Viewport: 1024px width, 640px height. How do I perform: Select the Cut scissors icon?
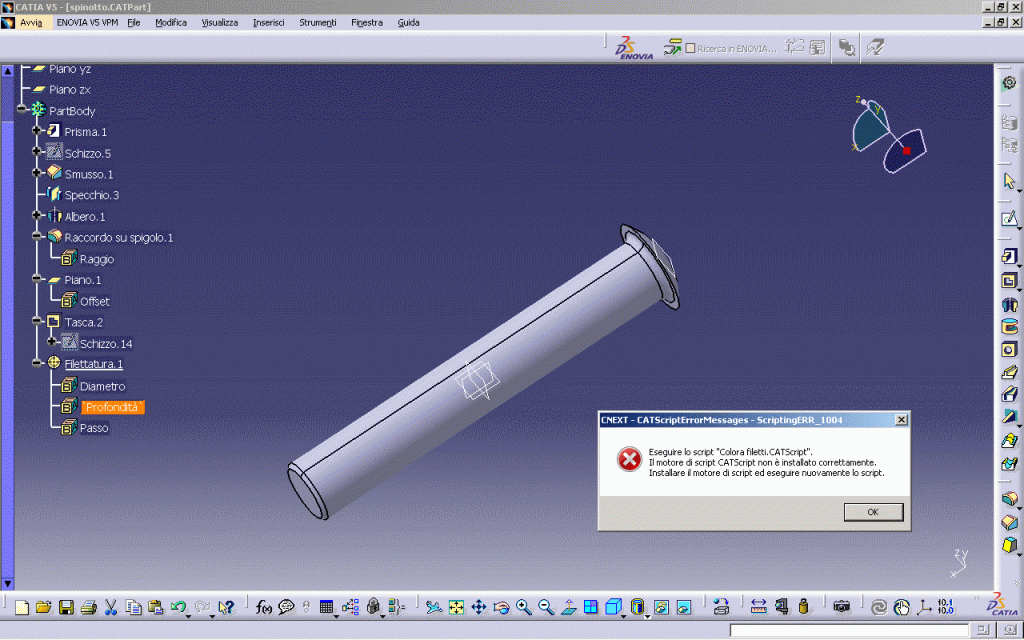111,607
